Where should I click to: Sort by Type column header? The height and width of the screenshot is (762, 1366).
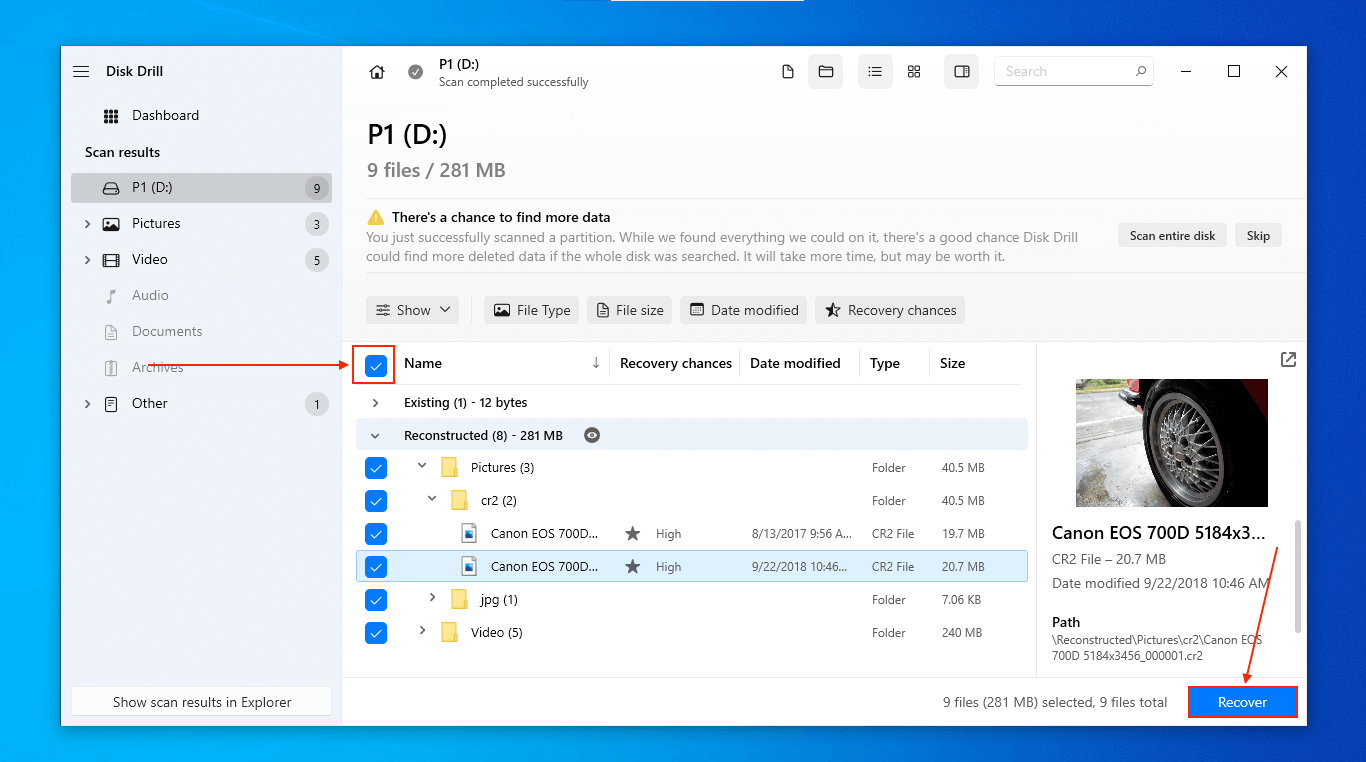point(885,363)
